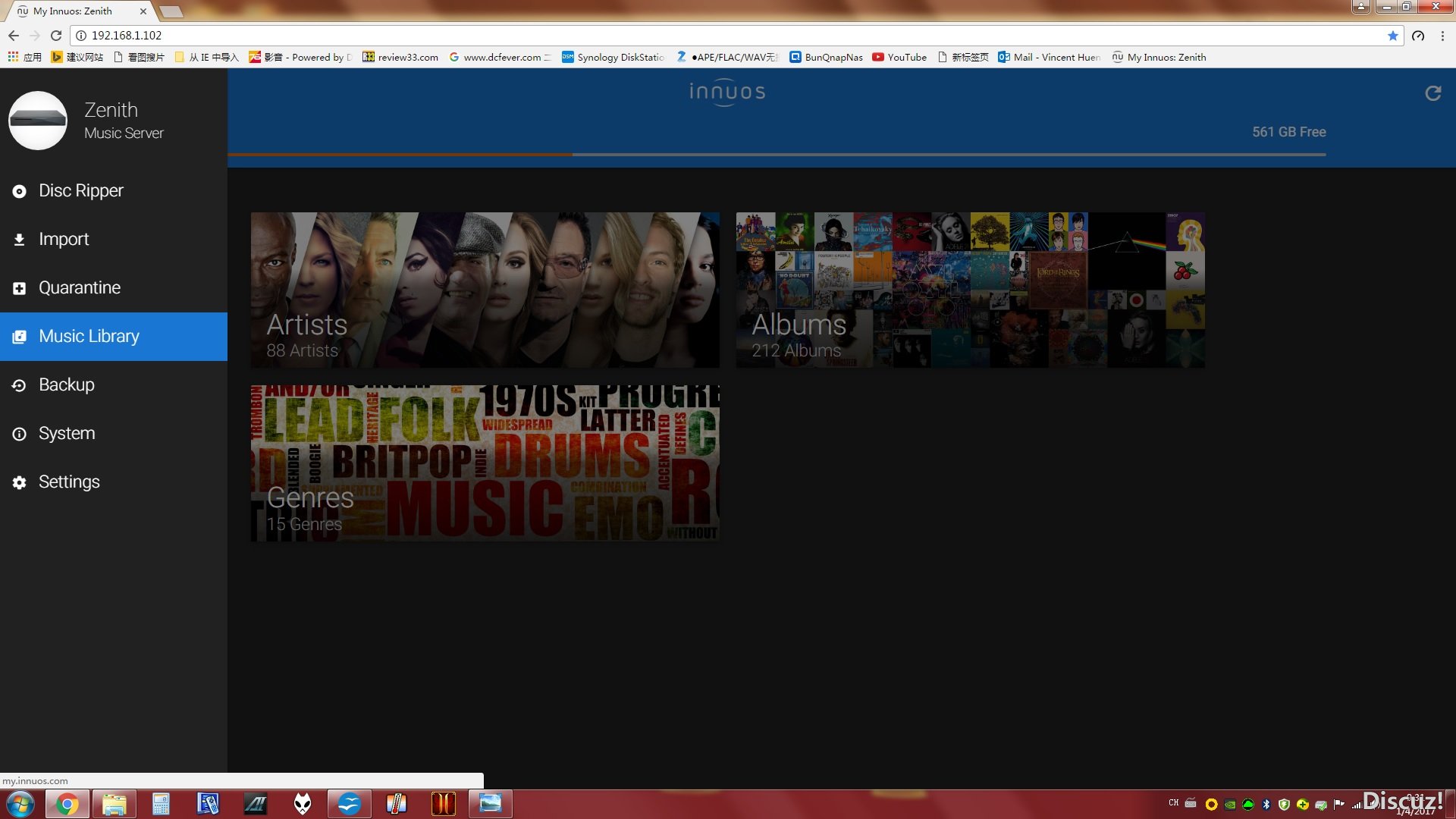Open the Import section
This screenshot has width=1456, height=819.
[x=114, y=240]
